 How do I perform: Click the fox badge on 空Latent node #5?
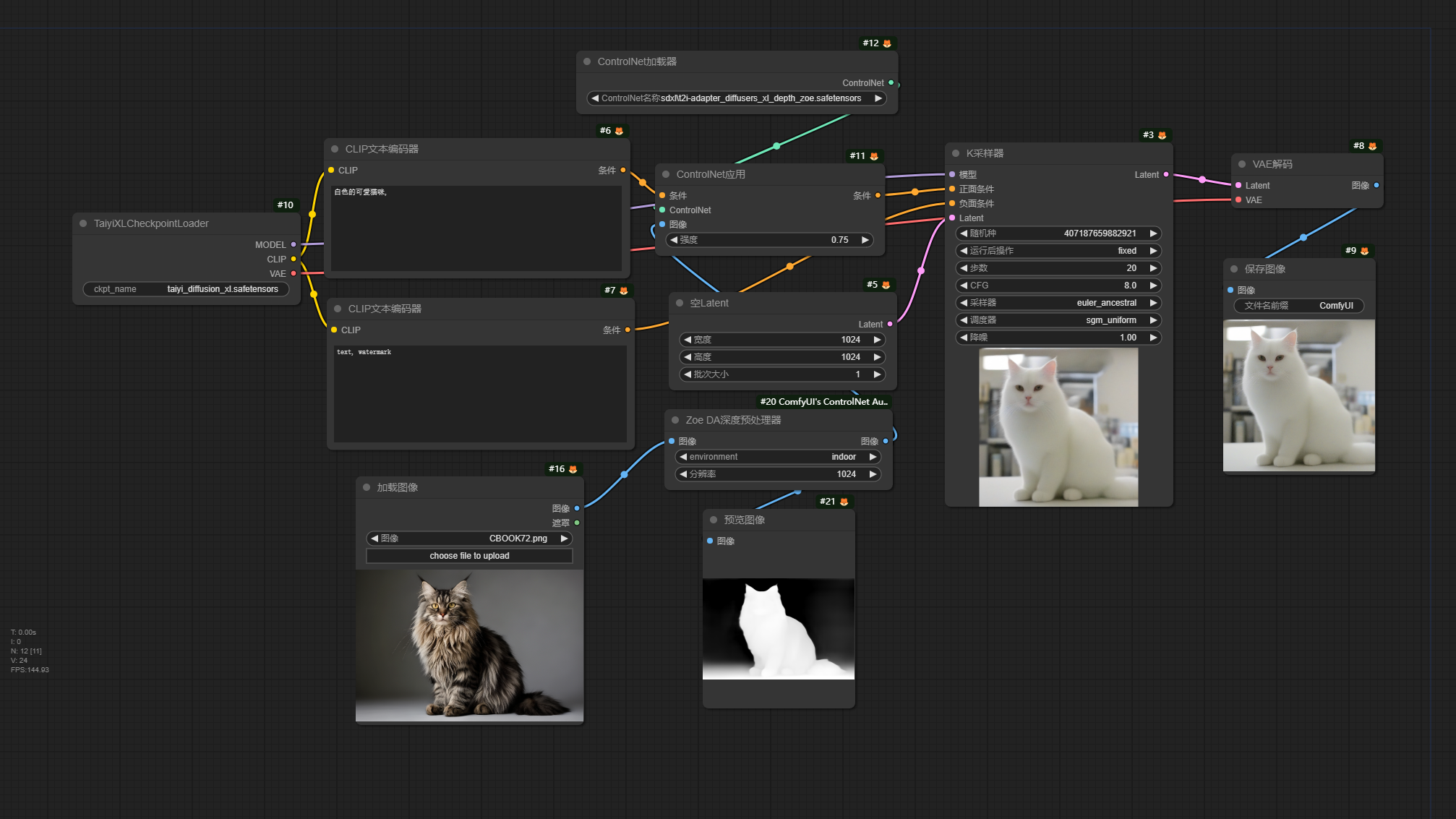pos(886,285)
